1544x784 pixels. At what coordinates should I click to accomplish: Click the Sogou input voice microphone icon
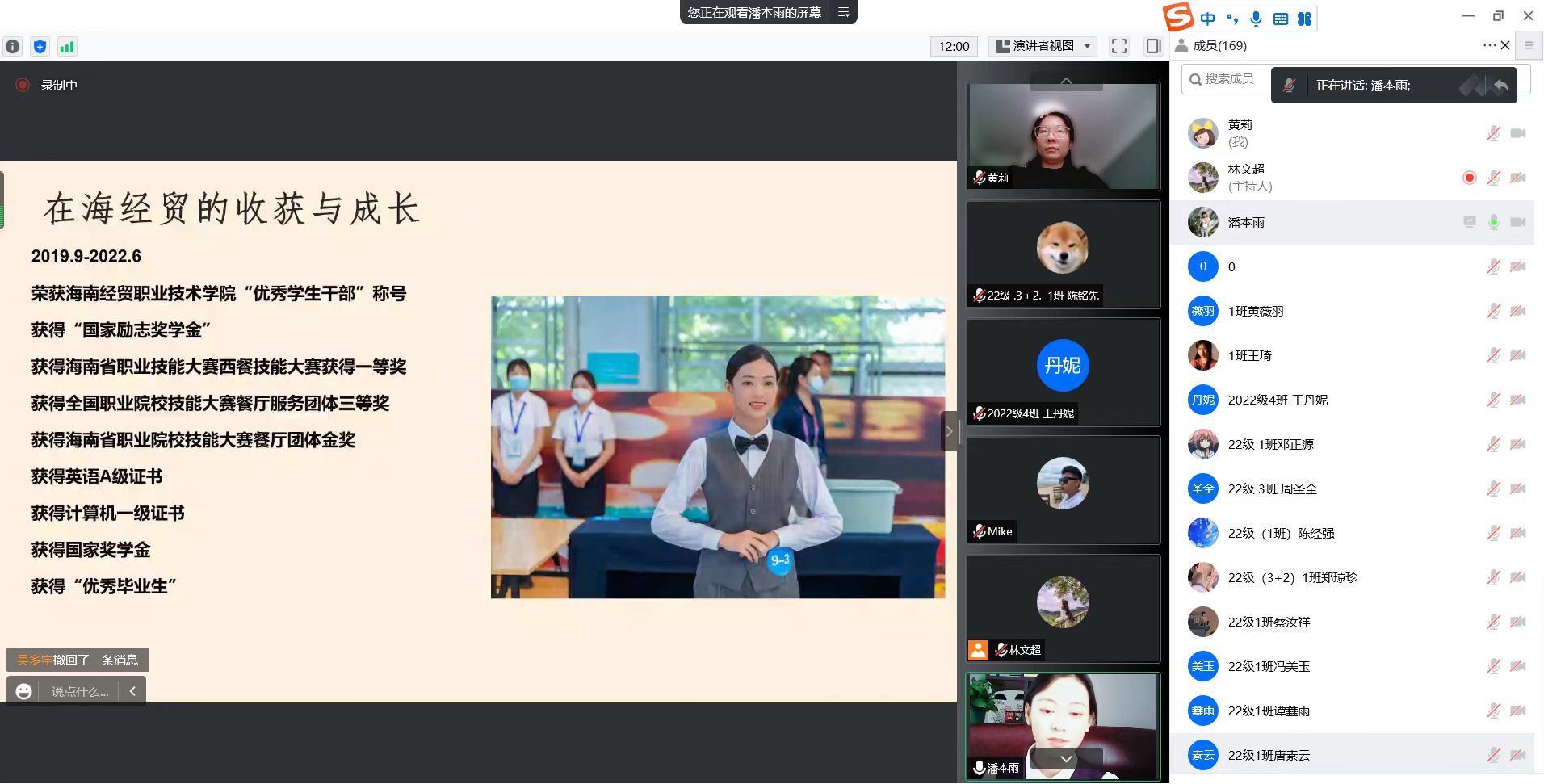pyautogui.click(x=1256, y=19)
